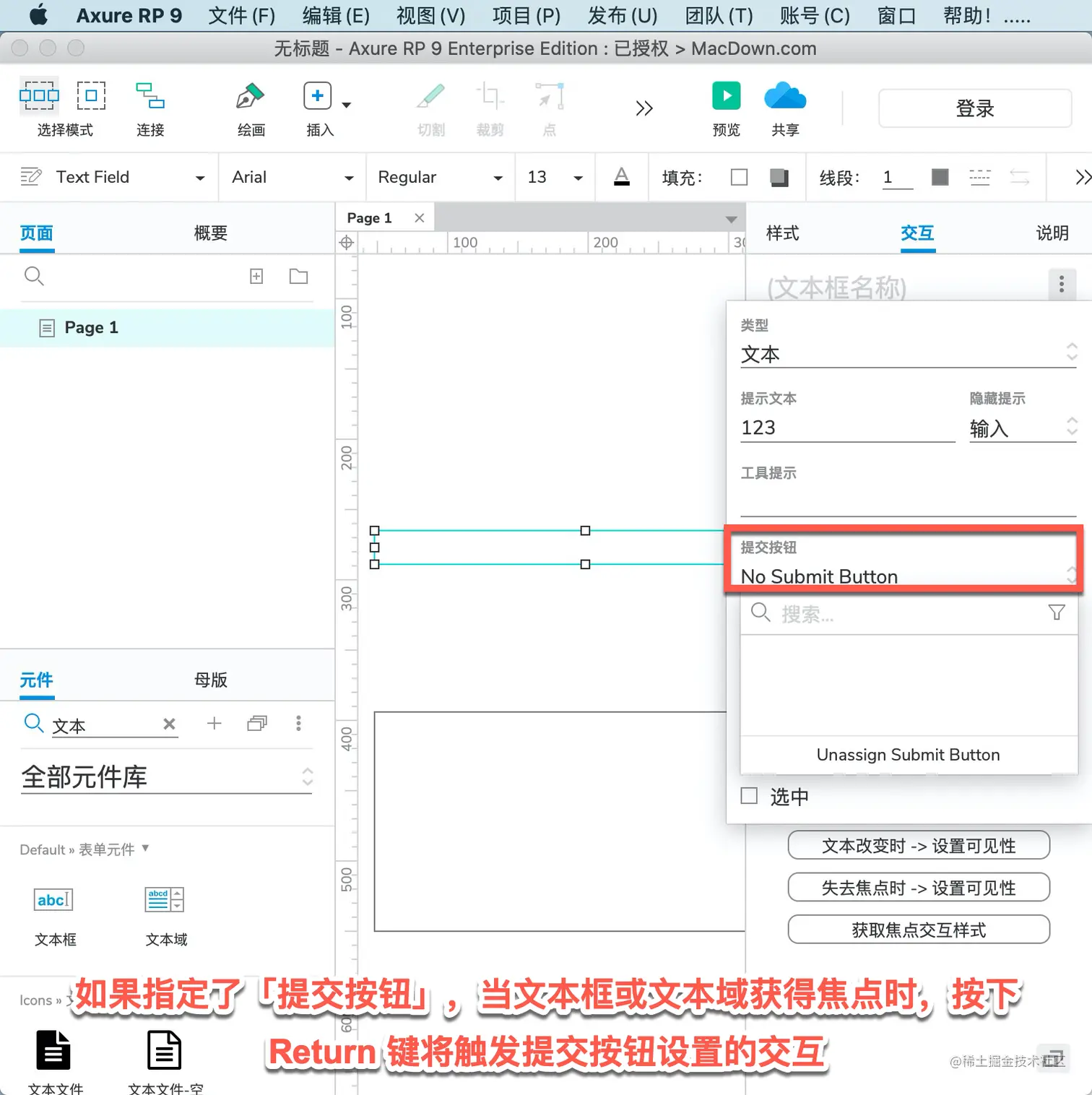Open the canvas tab list dropdown arrow
The width and height of the screenshot is (1092, 1095).
pos(731,219)
